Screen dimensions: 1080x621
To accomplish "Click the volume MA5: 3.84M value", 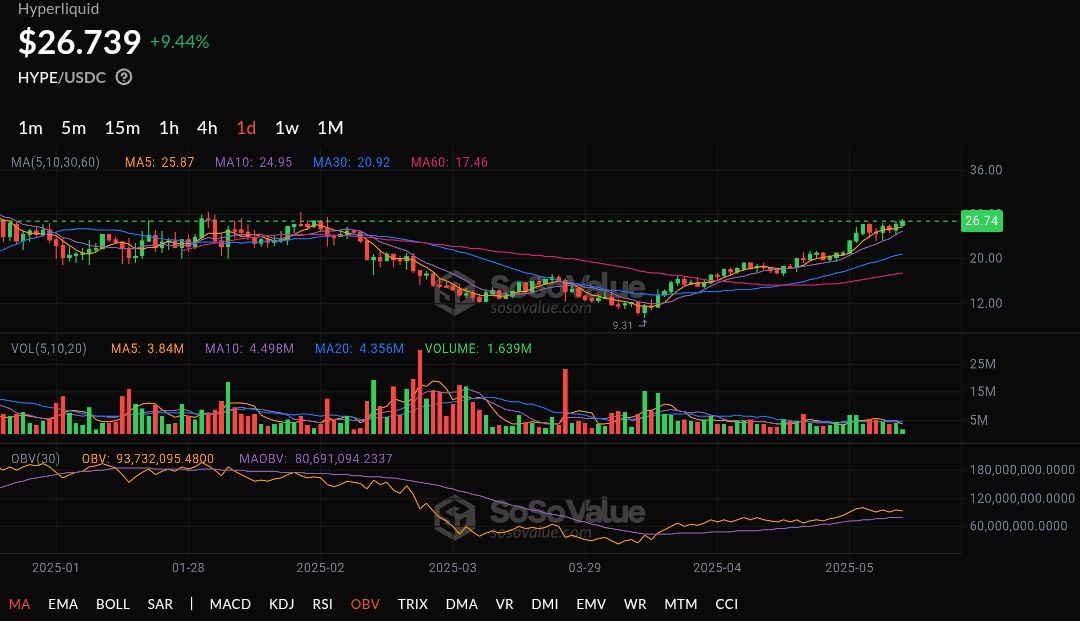I will pyautogui.click(x=147, y=348).
